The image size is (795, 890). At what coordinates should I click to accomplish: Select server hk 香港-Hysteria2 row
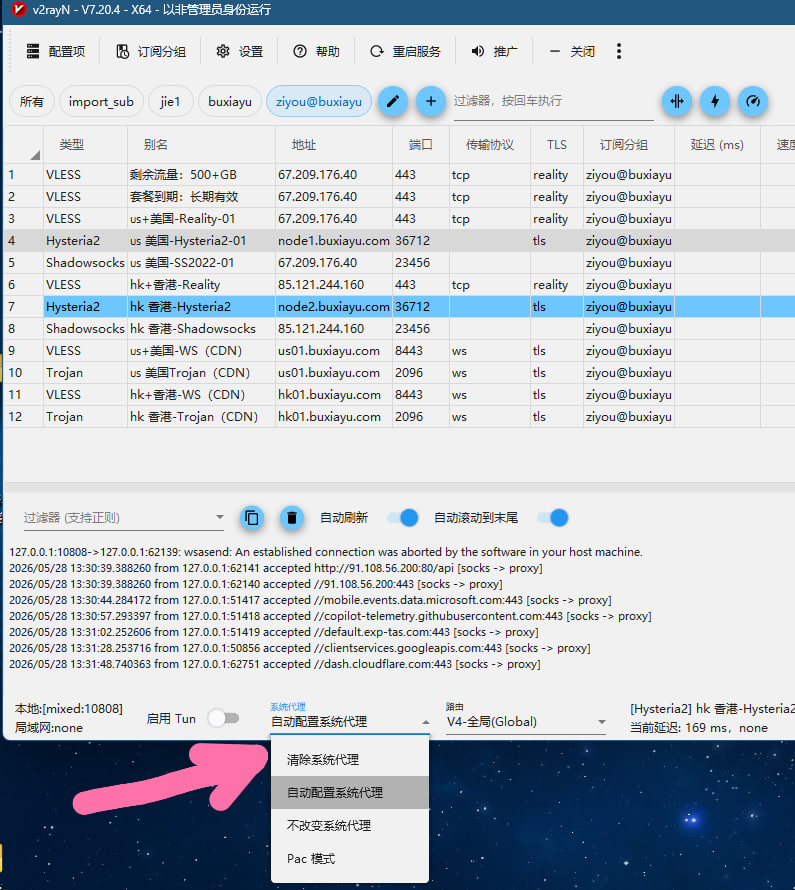tap(399, 307)
